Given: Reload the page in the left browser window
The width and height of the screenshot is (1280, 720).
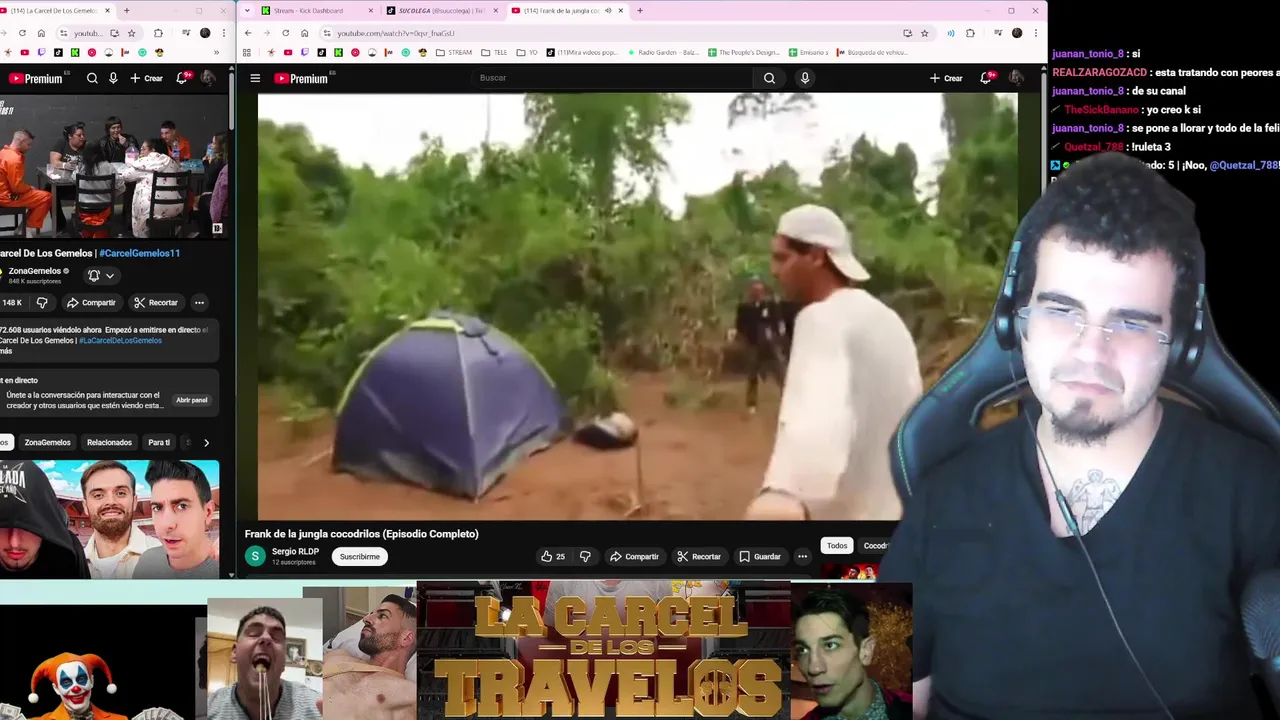Looking at the screenshot, I should point(22,33).
